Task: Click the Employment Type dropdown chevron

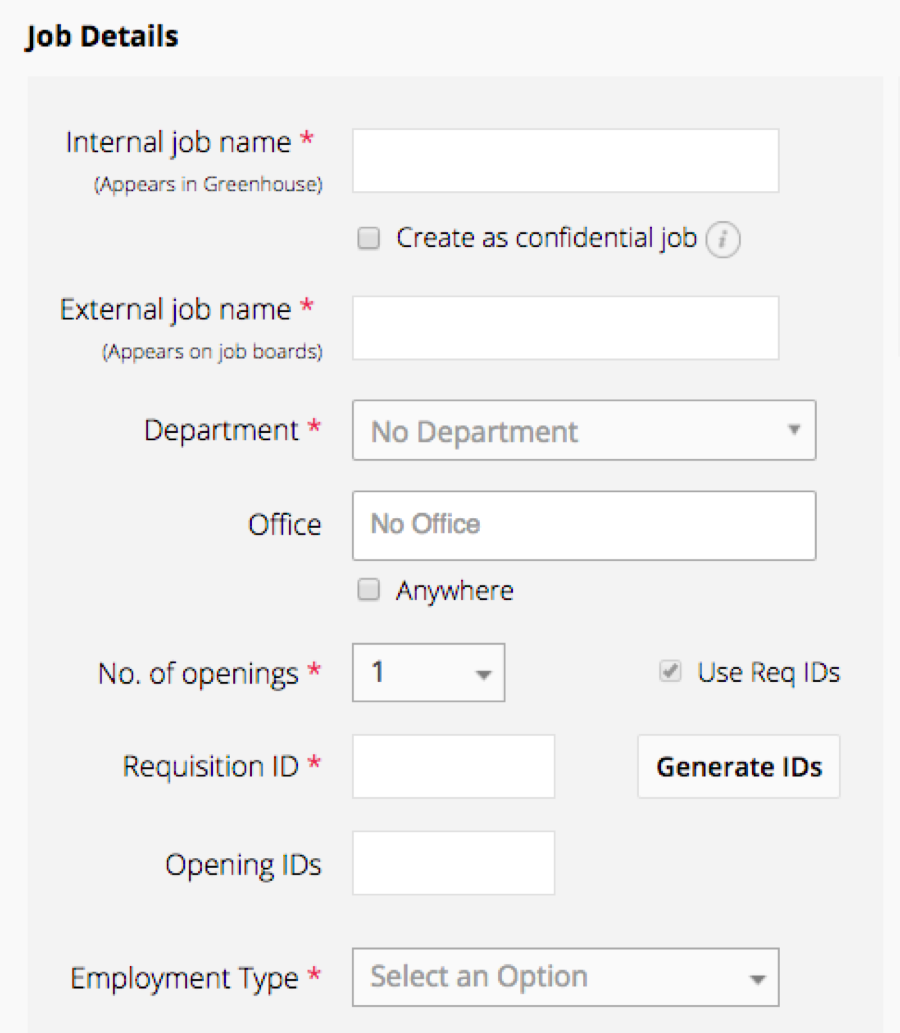Action: click(x=760, y=978)
